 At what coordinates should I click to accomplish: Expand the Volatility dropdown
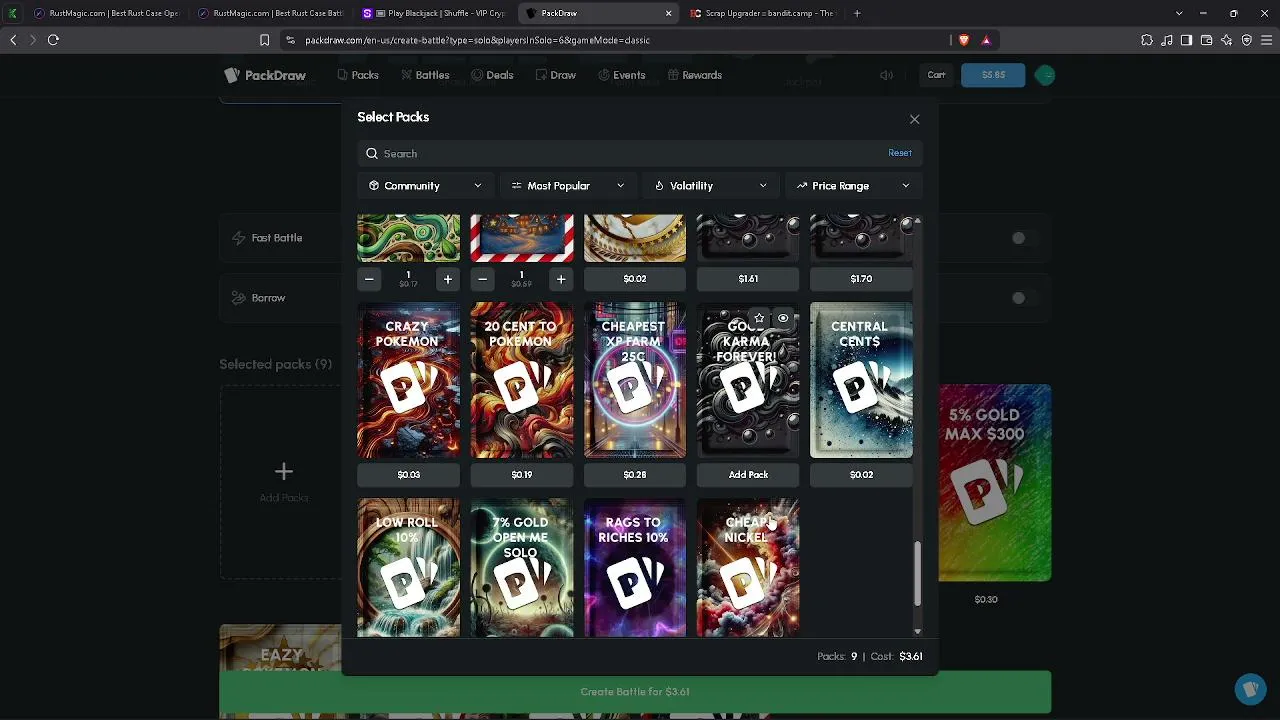click(710, 186)
